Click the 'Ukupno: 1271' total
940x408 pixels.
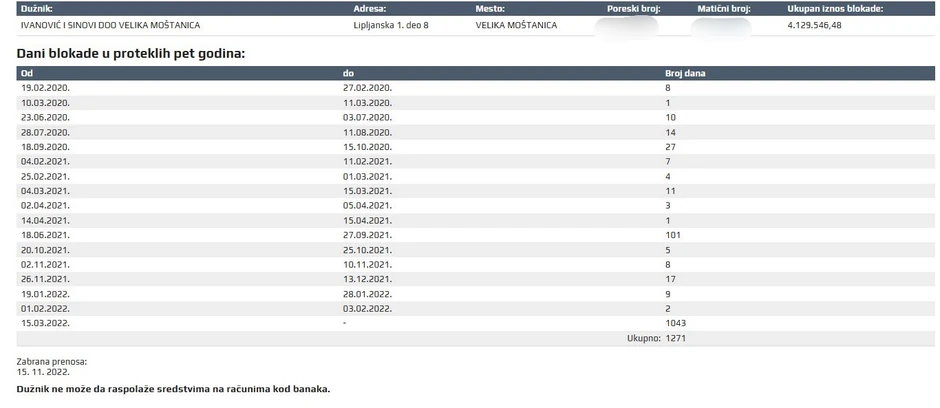656,339
